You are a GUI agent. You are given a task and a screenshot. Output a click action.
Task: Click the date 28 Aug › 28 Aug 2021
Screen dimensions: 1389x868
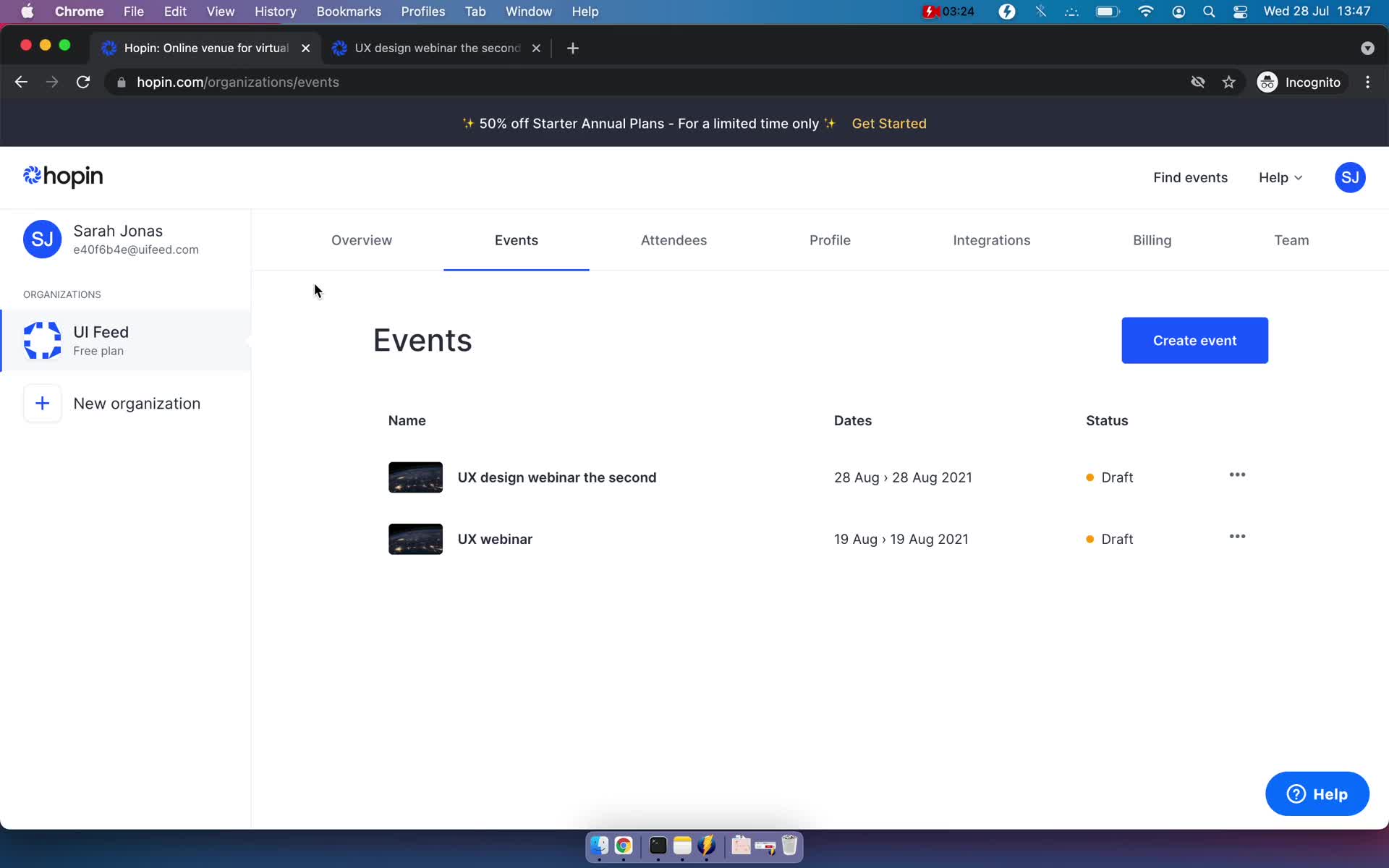(x=903, y=477)
